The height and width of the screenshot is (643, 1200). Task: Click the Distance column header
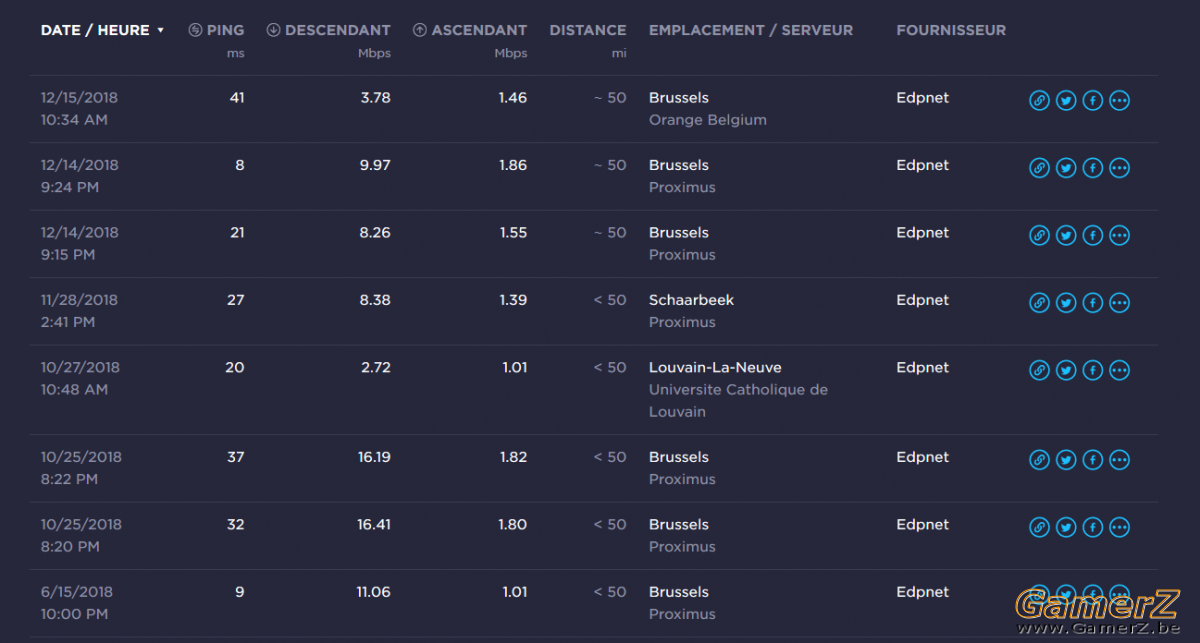pyautogui.click(x=588, y=30)
